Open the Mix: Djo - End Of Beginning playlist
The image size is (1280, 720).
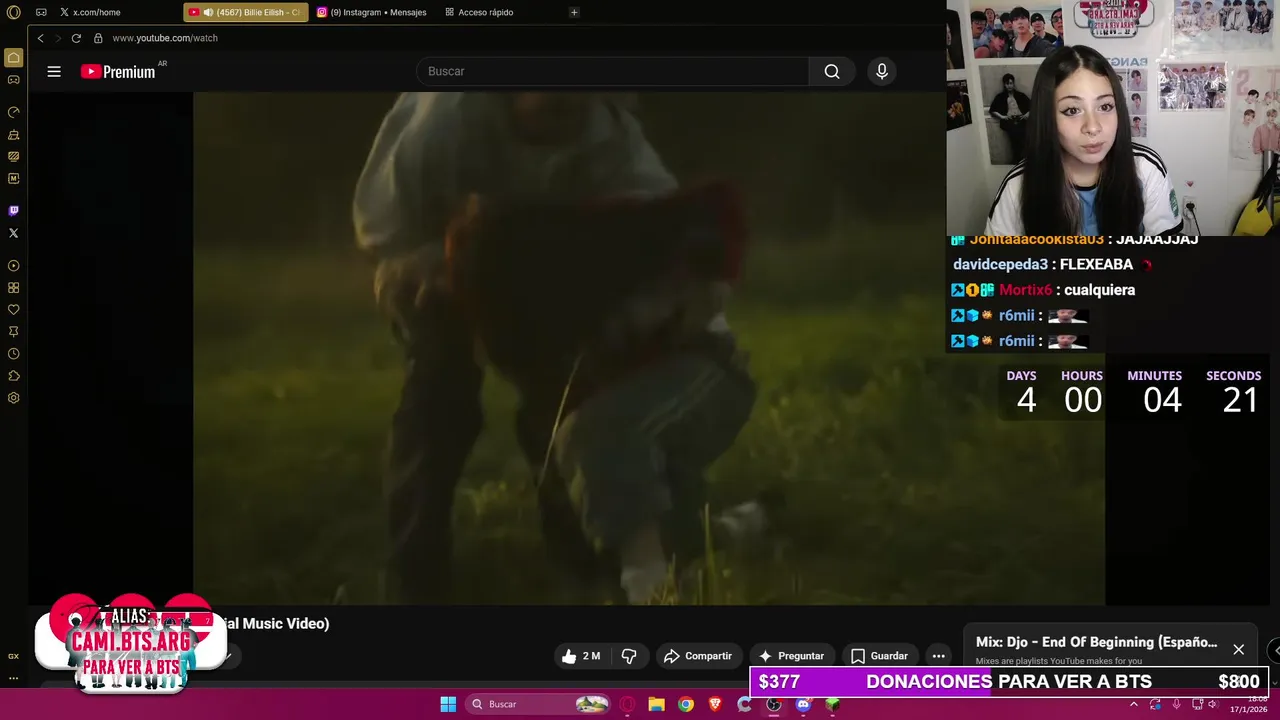click(1096, 642)
